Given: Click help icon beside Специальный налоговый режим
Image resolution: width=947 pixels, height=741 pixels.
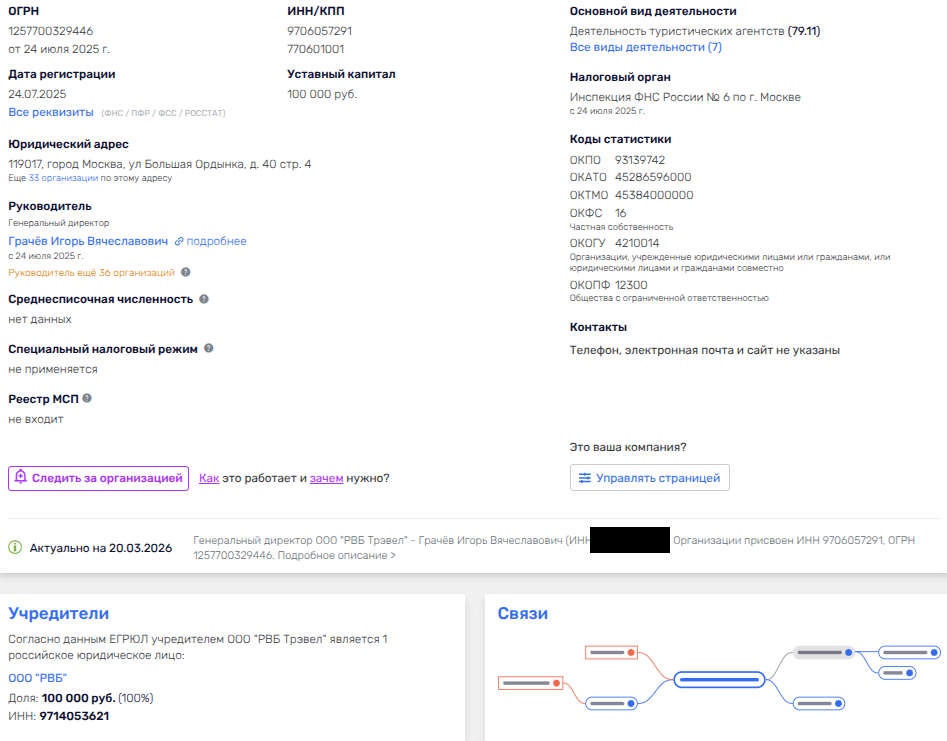Looking at the screenshot, I should point(209,349).
